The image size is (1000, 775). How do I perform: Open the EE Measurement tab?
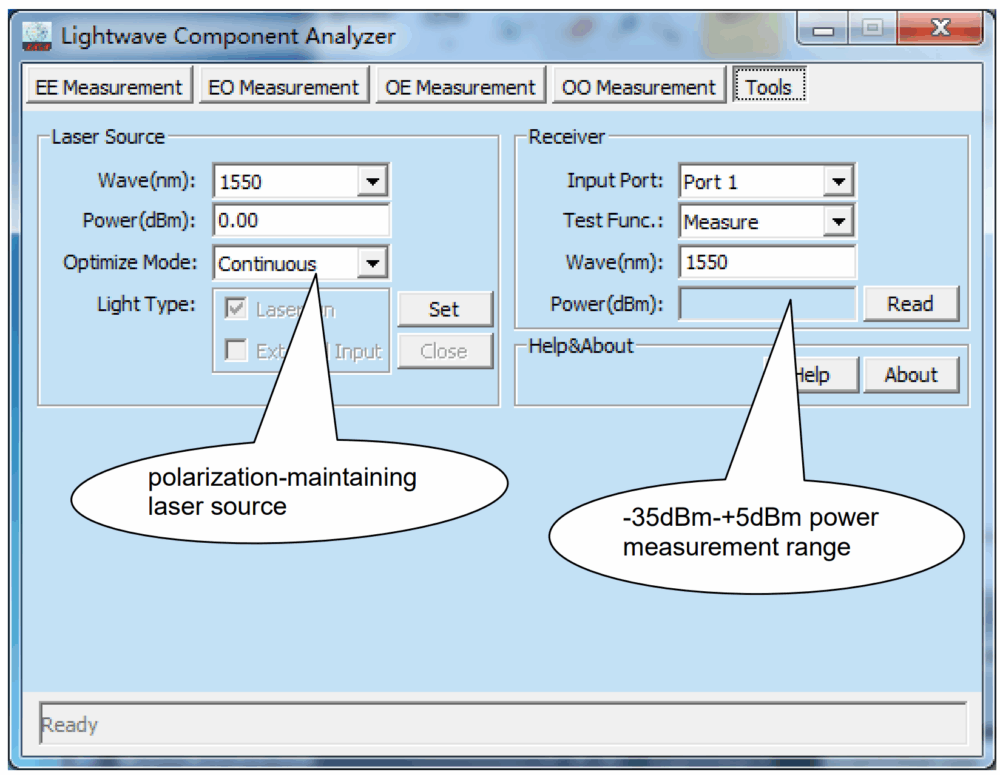coord(109,88)
